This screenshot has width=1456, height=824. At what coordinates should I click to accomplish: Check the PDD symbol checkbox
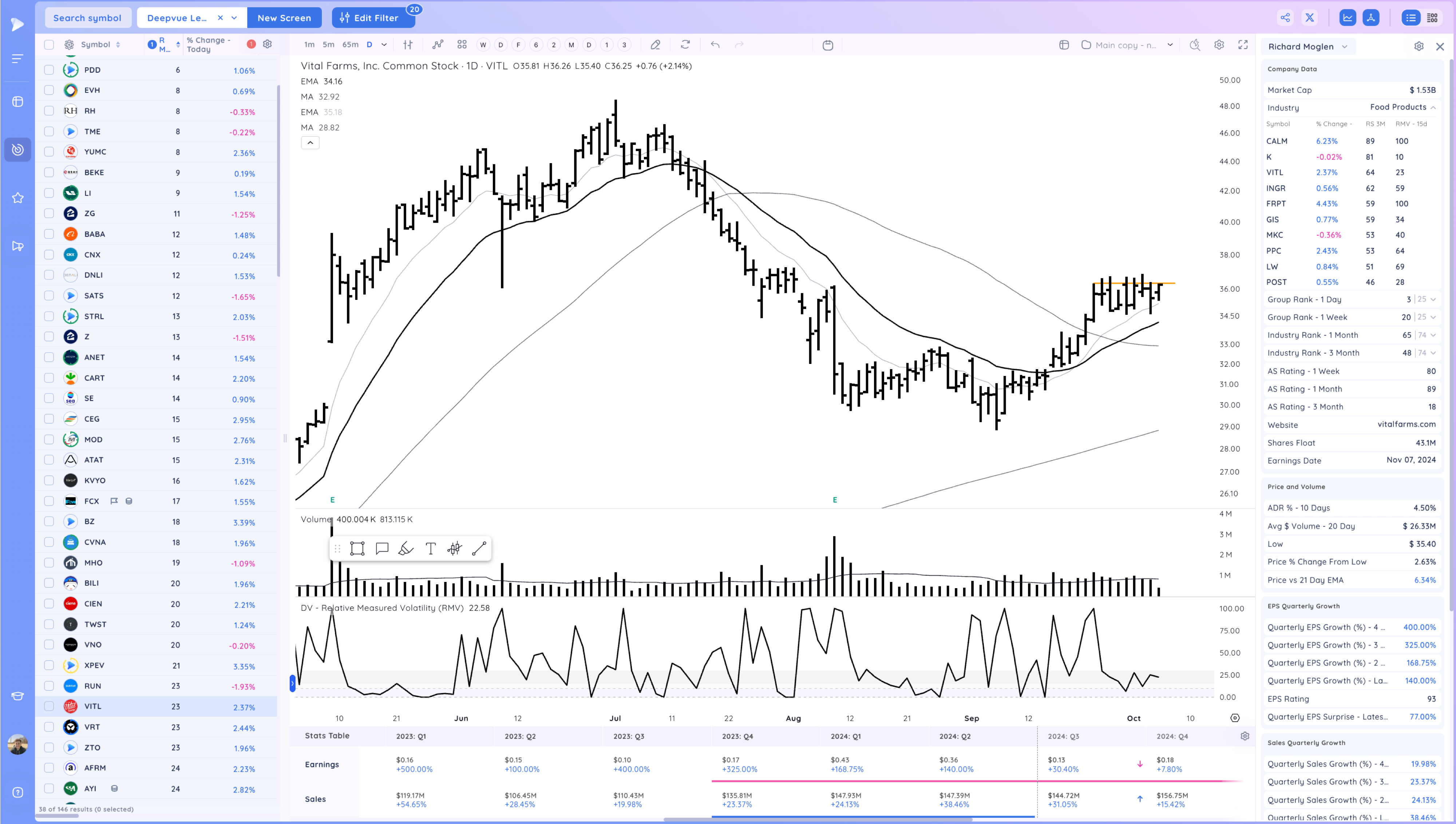tap(49, 70)
